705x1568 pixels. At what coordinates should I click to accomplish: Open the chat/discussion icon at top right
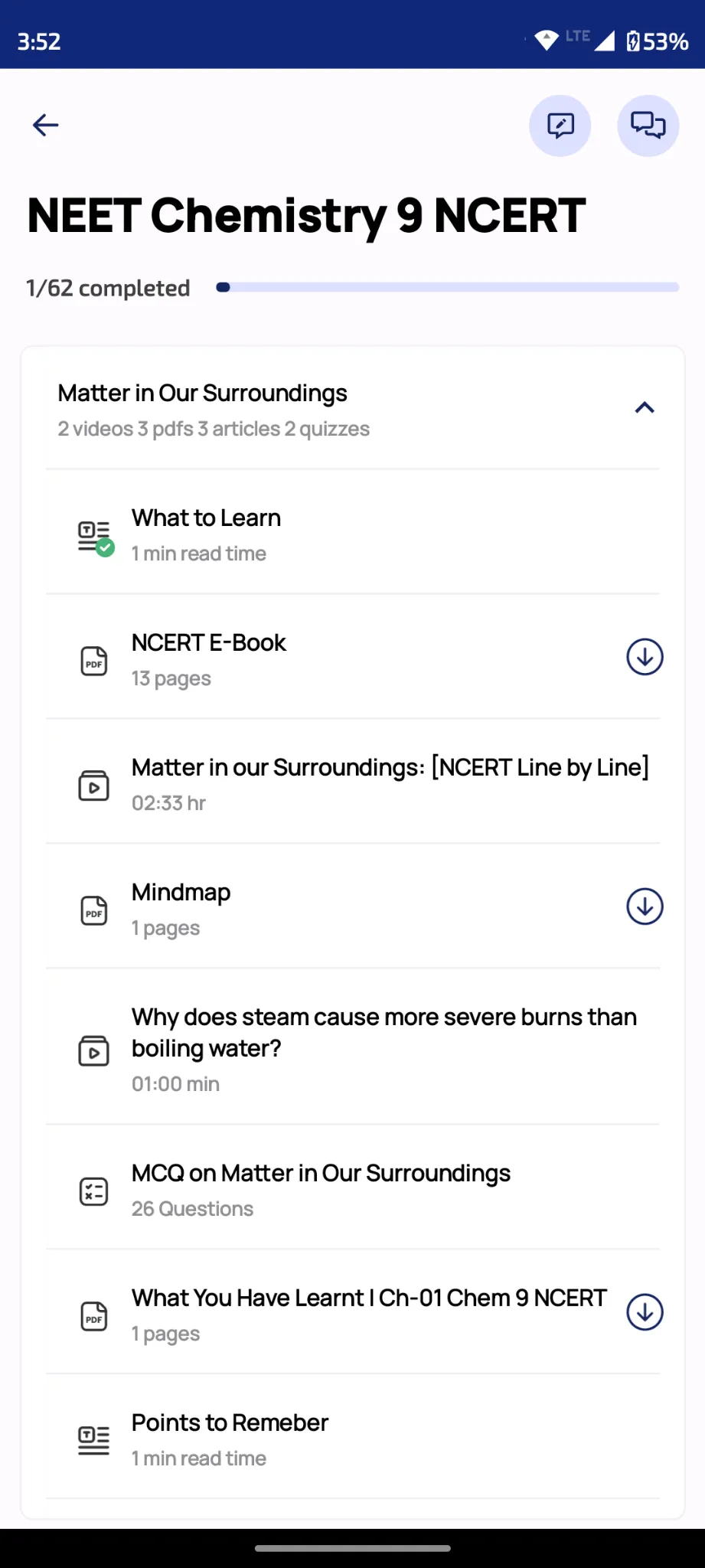[648, 125]
